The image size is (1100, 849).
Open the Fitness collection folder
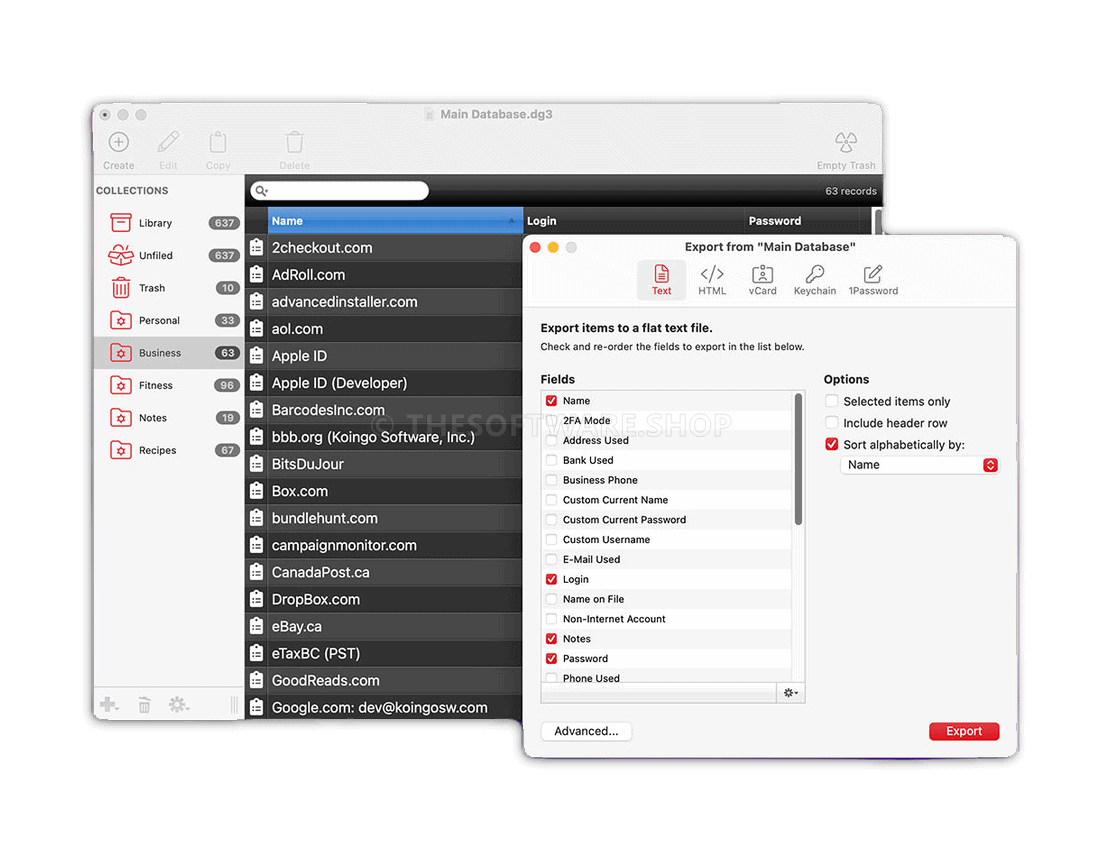pos(121,385)
